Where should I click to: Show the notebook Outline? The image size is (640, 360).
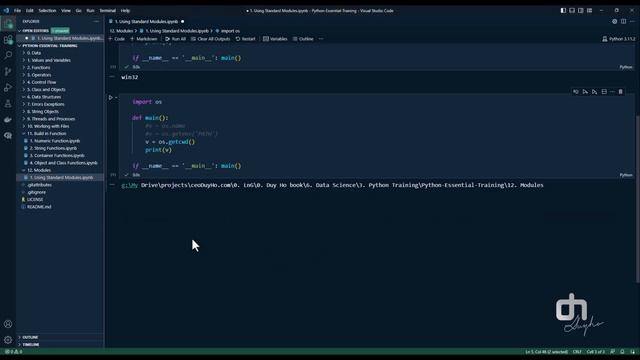pos(303,39)
